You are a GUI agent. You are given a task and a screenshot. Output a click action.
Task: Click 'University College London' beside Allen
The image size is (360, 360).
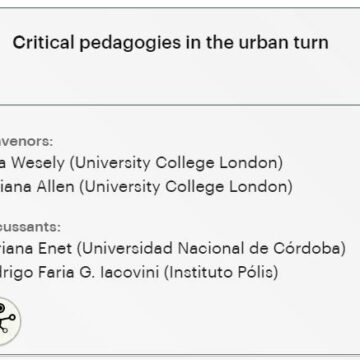pyautogui.click(x=186, y=187)
